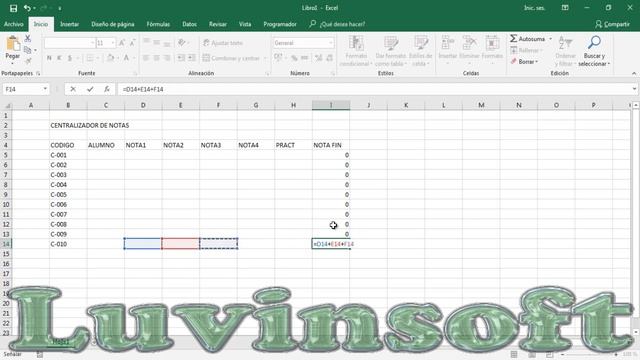Open the Pegar paste button
The height and width of the screenshot is (360, 640).
point(13,50)
